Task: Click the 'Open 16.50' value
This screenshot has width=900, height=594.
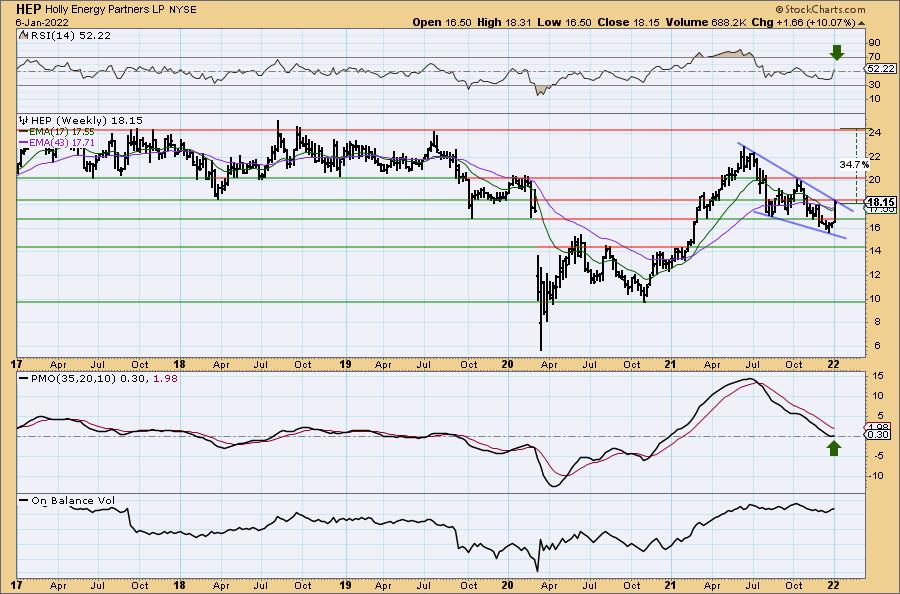Action: 442,22
